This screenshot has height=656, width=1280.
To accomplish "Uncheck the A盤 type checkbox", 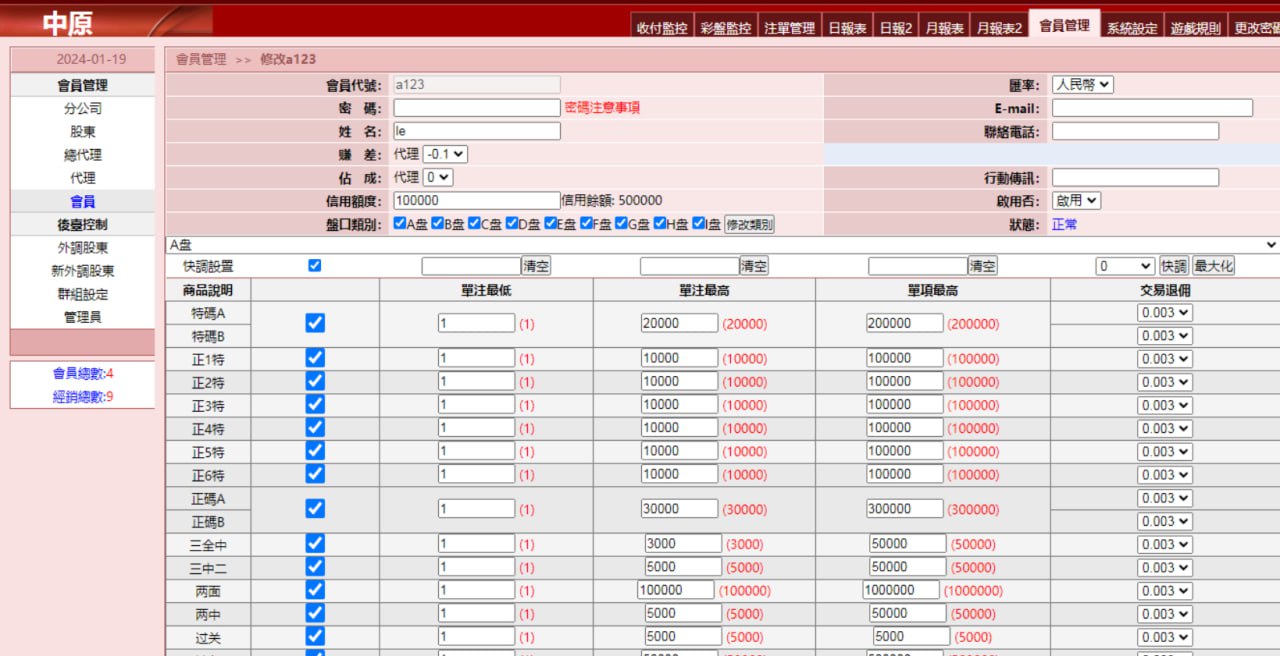I will click(400, 224).
